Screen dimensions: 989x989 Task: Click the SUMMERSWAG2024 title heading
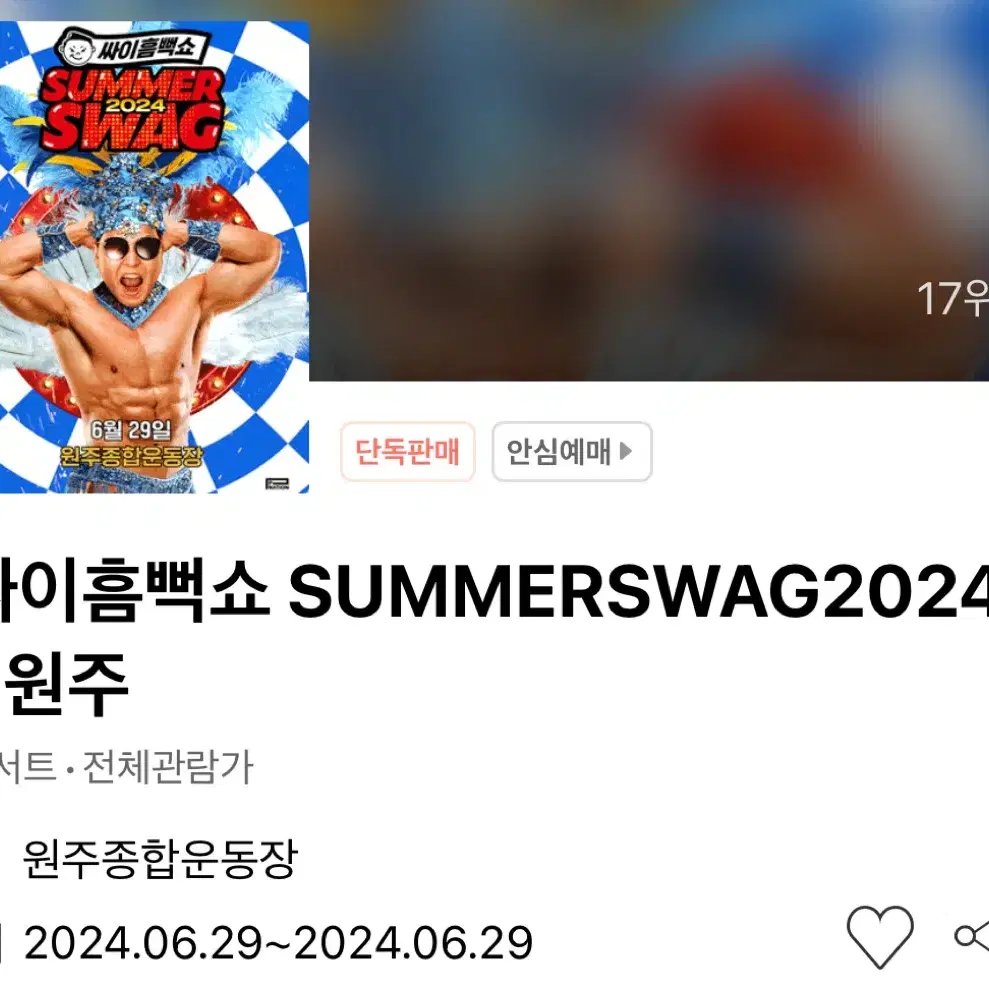coord(494,593)
